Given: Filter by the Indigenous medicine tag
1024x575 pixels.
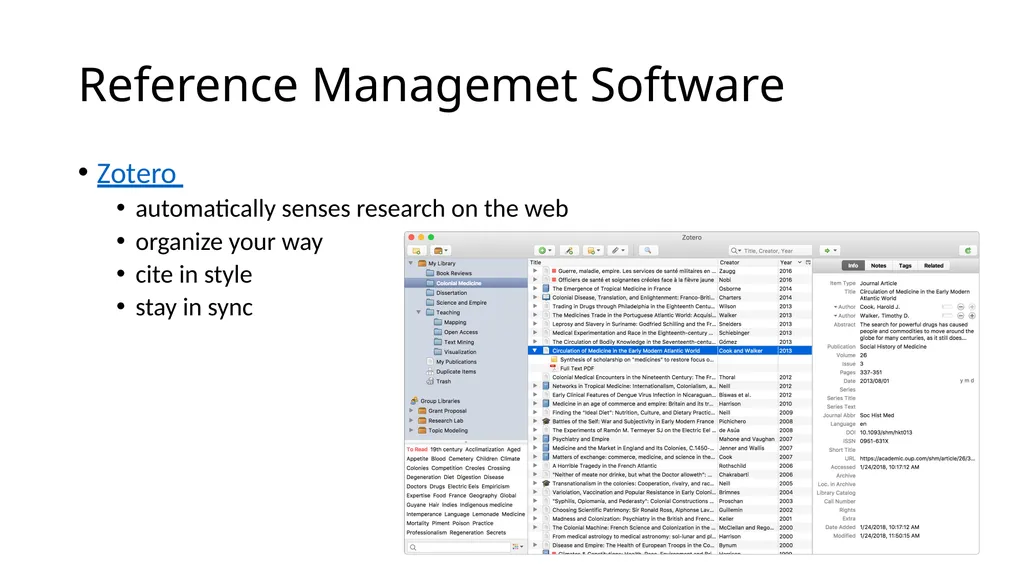Looking at the screenshot, I should (x=486, y=504).
